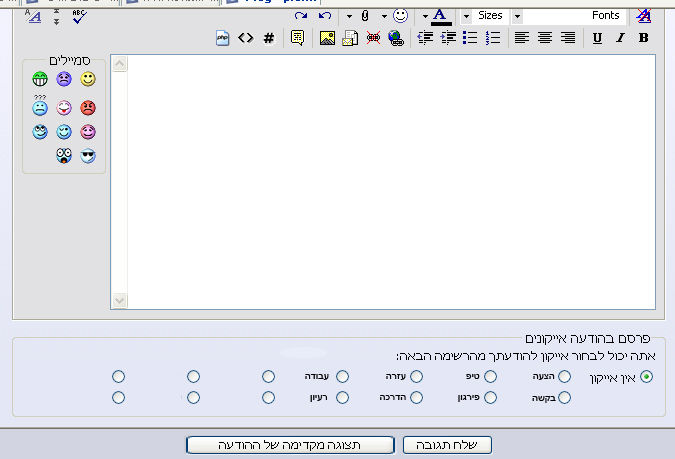This screenshot has width=675, height=459.
Task: Select the עזרה post icon option
Action: click(416, 377)
